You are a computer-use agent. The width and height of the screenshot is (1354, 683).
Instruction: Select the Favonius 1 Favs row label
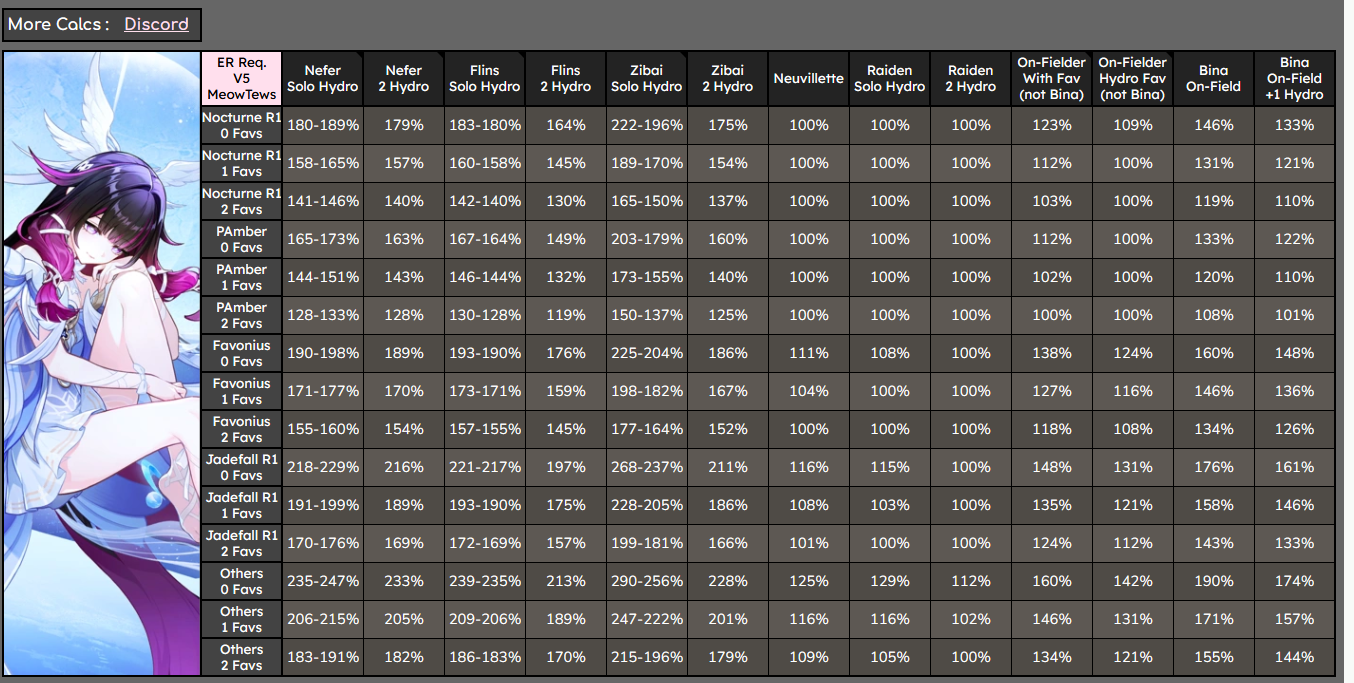point(241,391)
